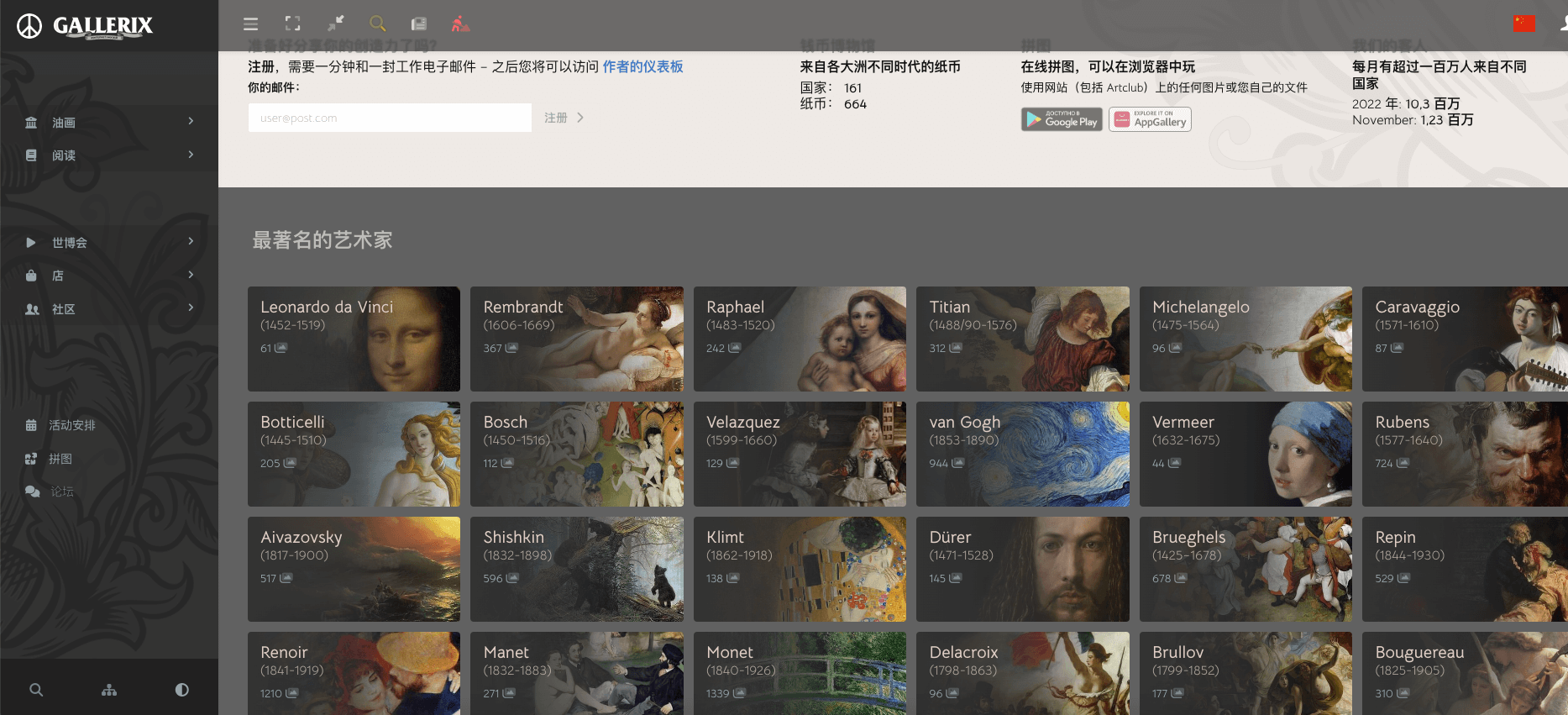Expand the 世博会 sidebar section

coord(109,243)
